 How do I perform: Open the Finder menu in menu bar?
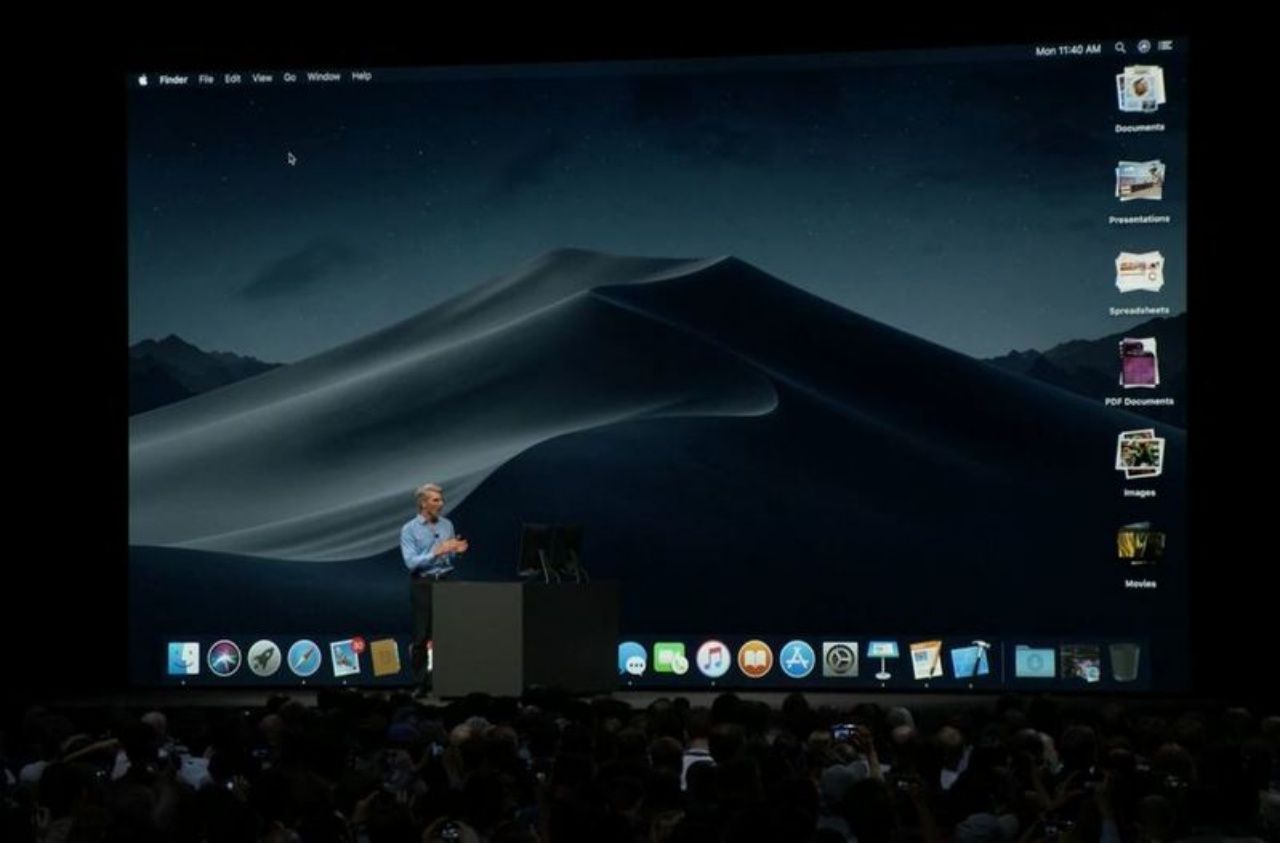click(x=173, y=80)
